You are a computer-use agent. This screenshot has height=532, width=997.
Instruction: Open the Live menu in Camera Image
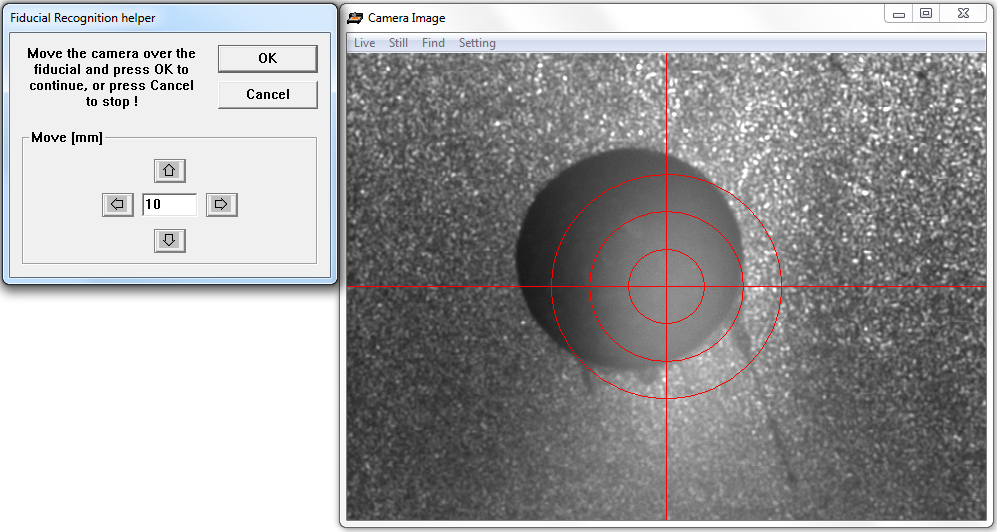[x=364, y=43]
